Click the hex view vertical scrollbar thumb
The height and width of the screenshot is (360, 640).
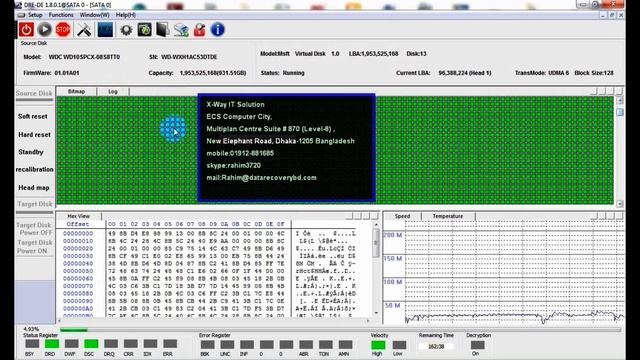point(376,243)
